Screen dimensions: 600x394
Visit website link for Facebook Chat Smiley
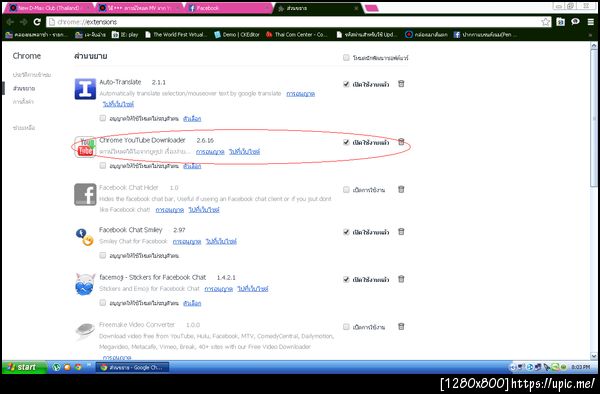221,241
